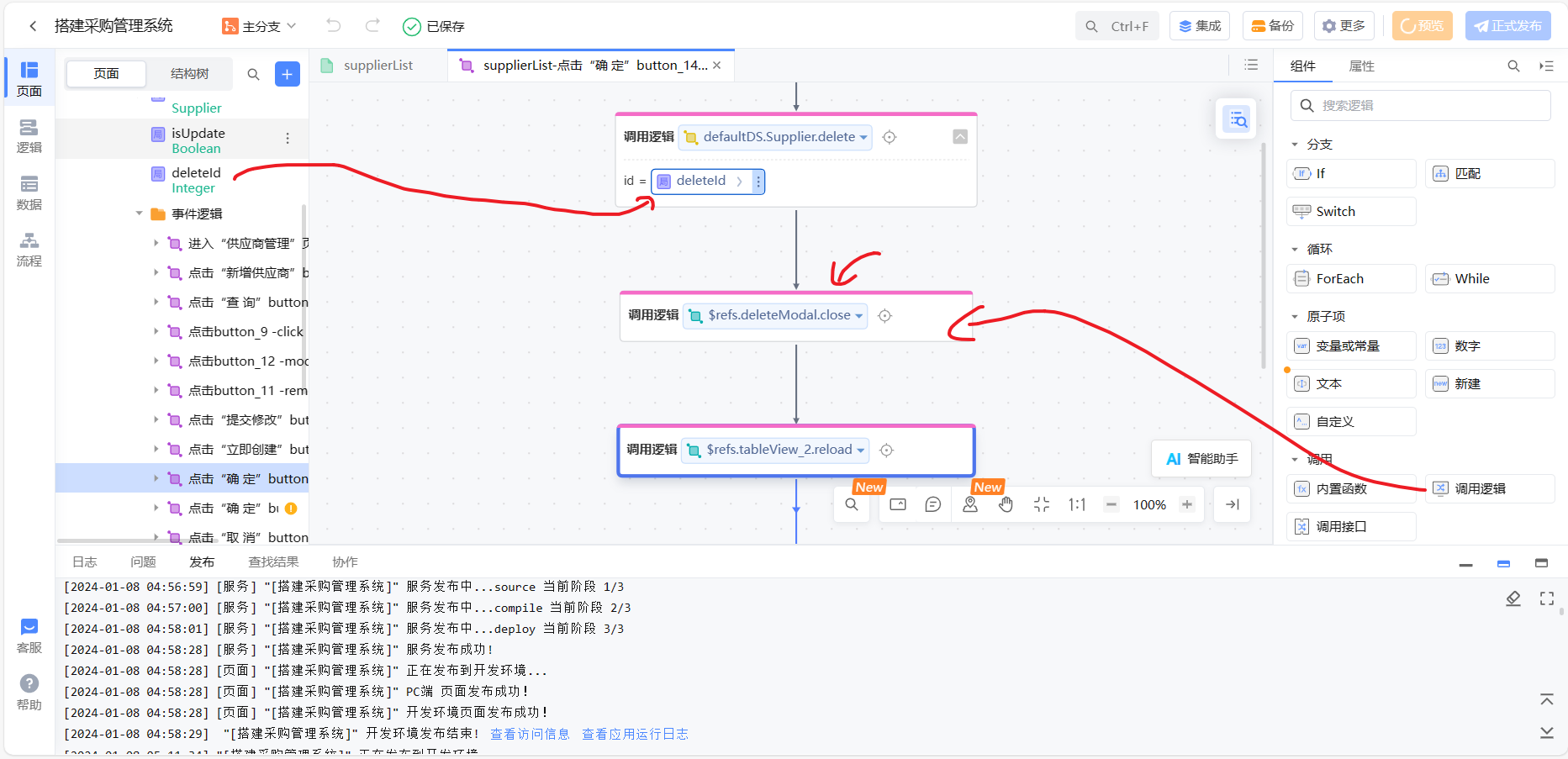Expand the log panel to fullscreen
Image resolution: width=1568 pixels, height=759 pixels.
[x=1547, y=598]
